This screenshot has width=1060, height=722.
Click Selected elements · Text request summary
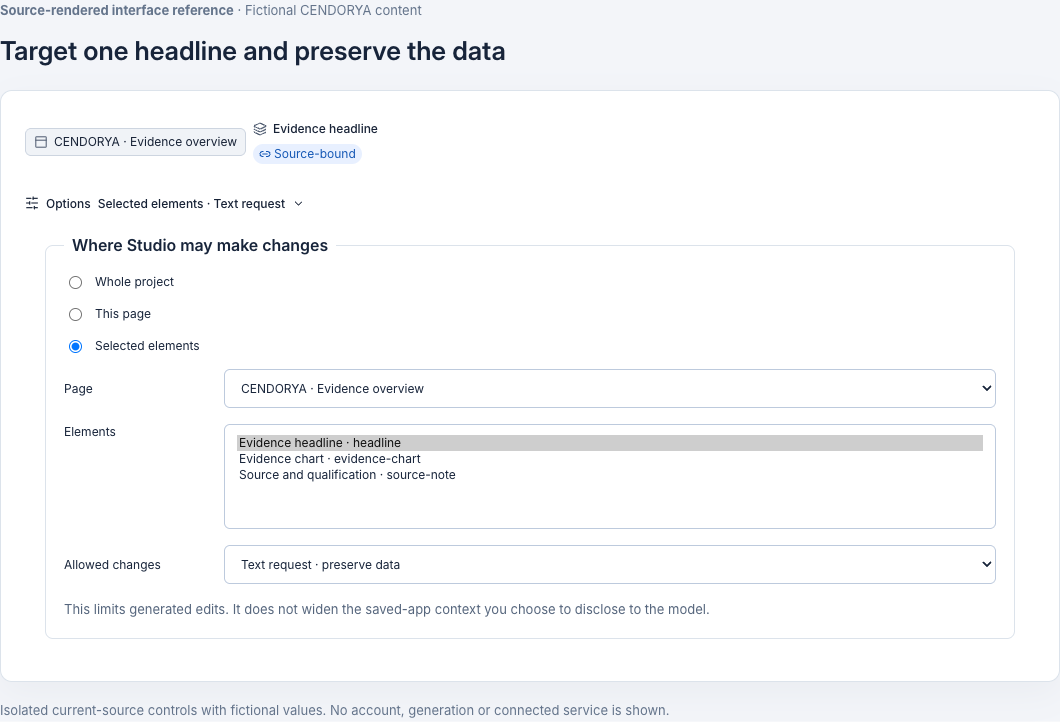click(191, 203)
